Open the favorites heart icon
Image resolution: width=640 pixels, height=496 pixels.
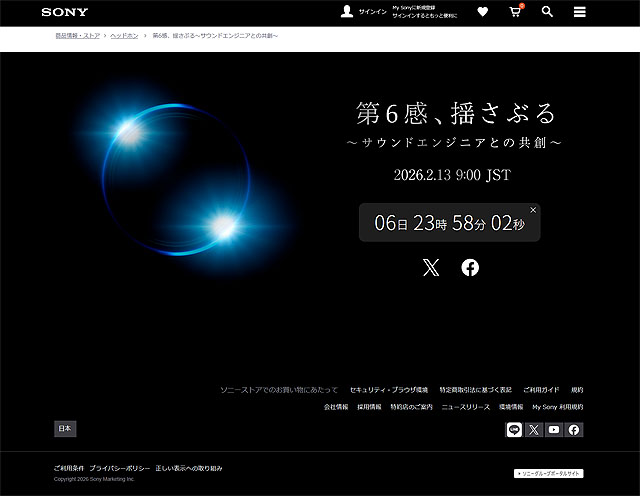[x=483, y=12]
